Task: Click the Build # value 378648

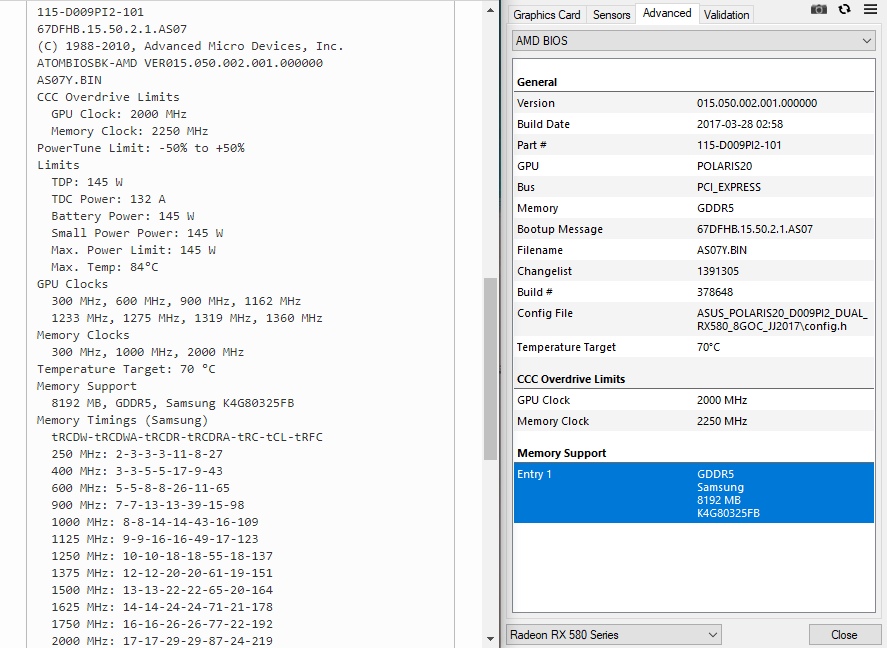Action: pyautogui.click(x=714, y=292)
